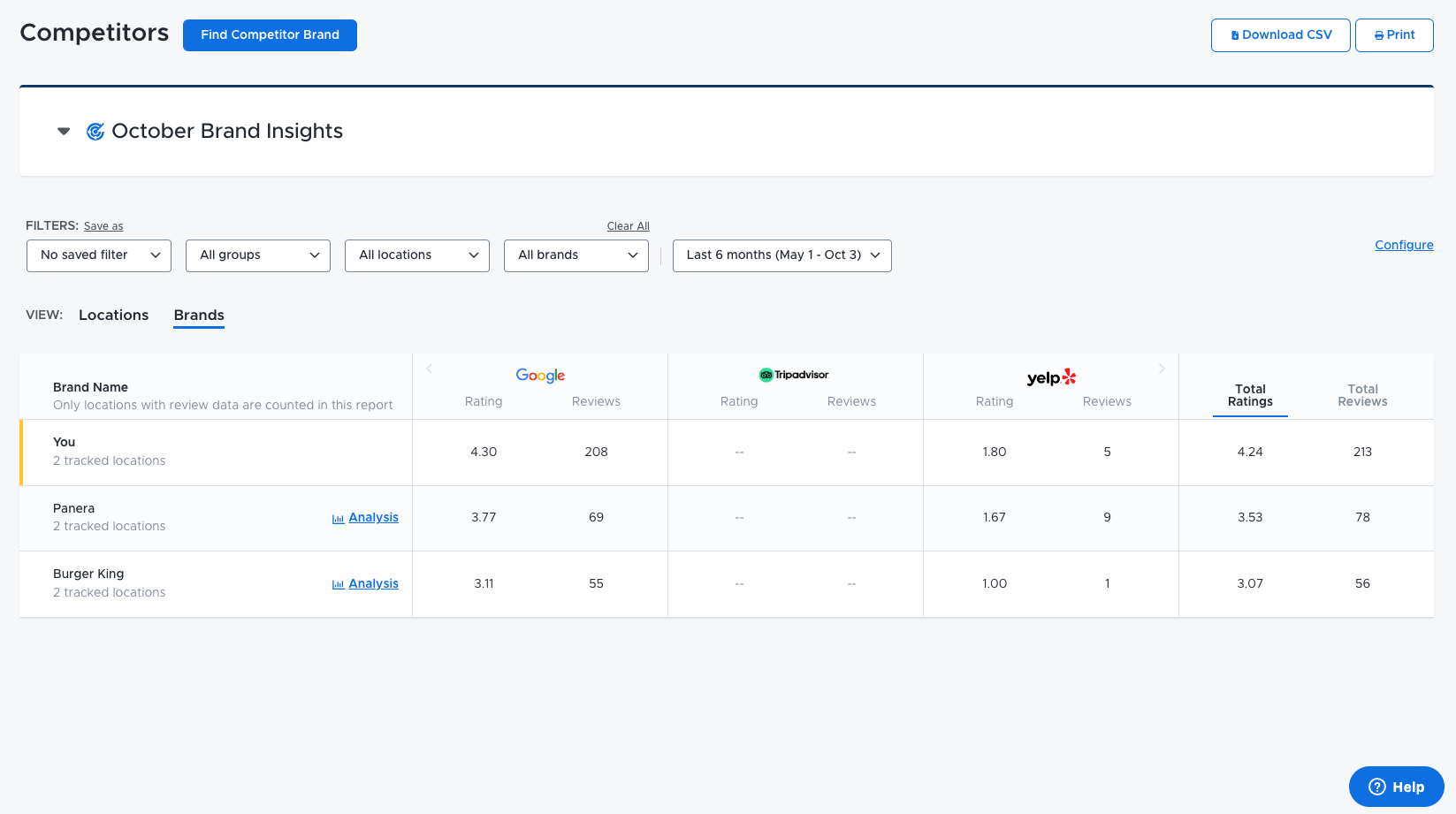Click the Google logo column header
The height and width of the screenshot is (814, 1456).
pos(540,376)
